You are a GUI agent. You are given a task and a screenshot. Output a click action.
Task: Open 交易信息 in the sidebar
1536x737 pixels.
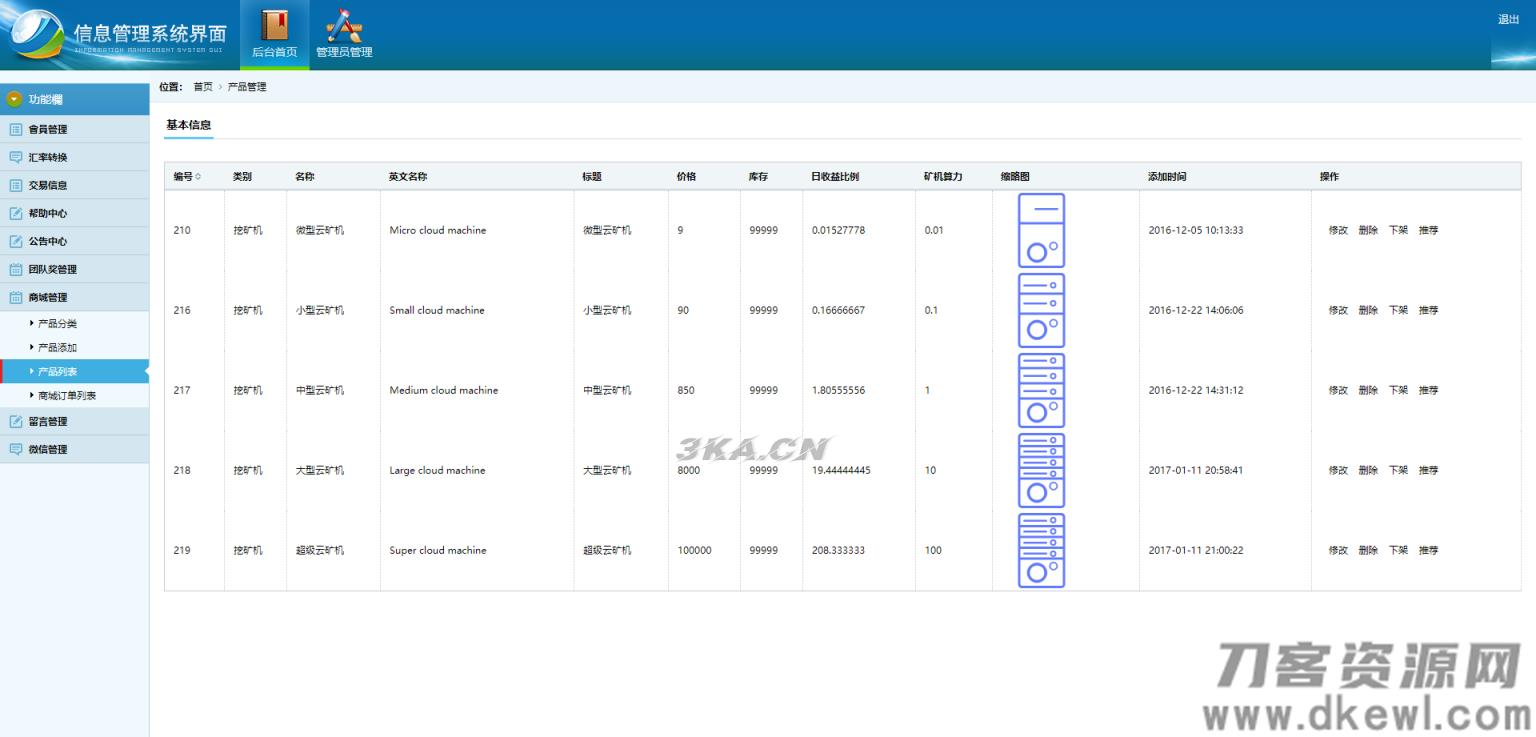tap(74, 185)
